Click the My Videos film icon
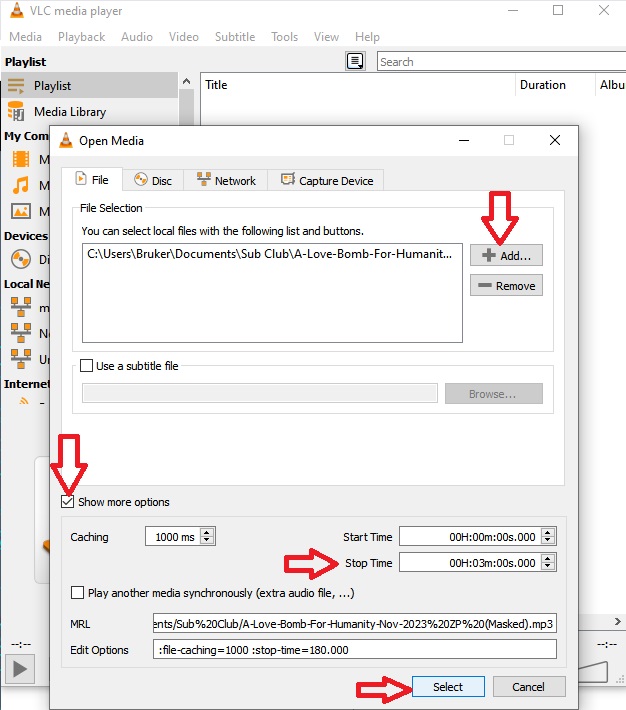 (x=21, y=159)
